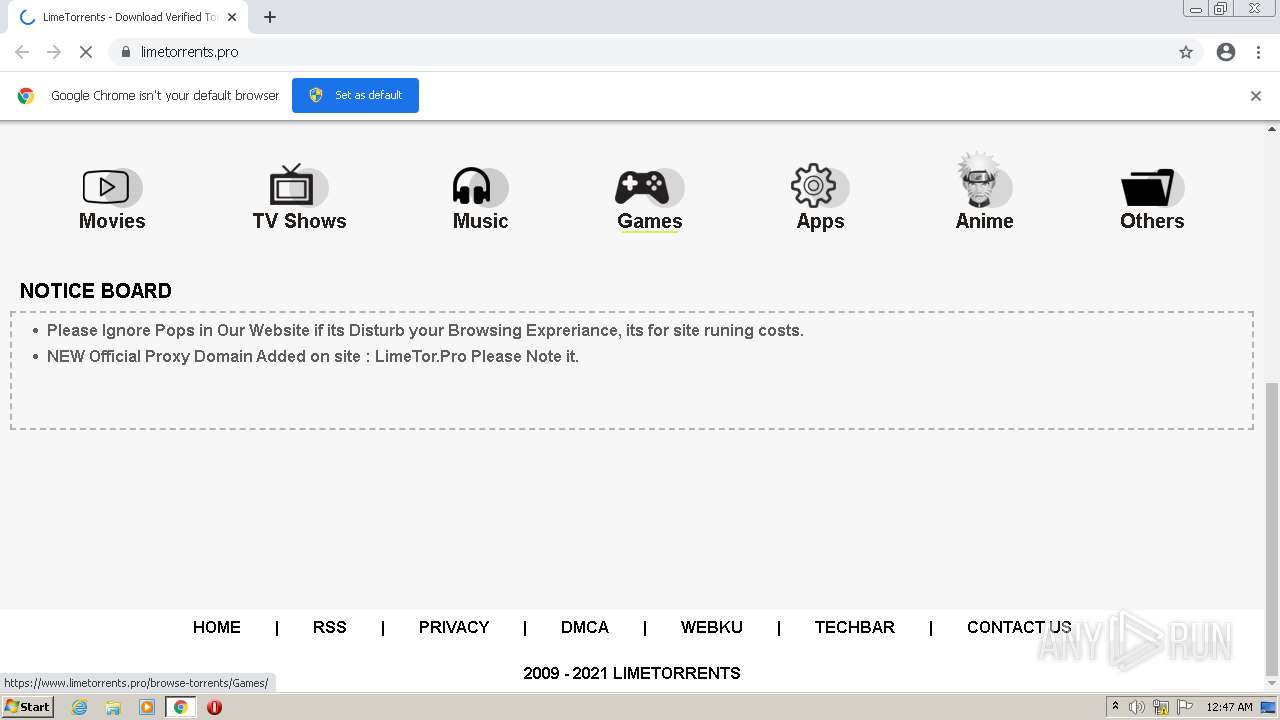This screenshot has width=1280, height=720.
Task: Open the TECHBAR footer link
Action: (x=855, y=627)
